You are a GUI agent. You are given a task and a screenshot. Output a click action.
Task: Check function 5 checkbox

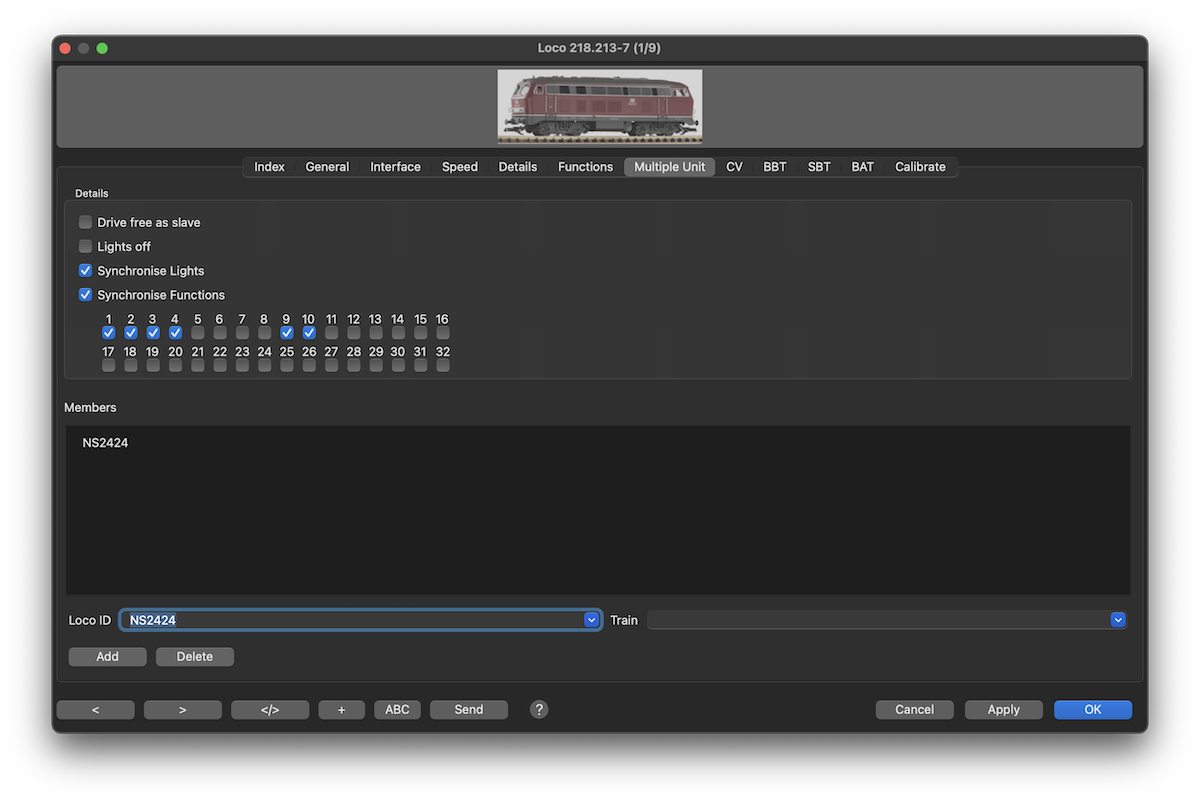click(198, 333)
